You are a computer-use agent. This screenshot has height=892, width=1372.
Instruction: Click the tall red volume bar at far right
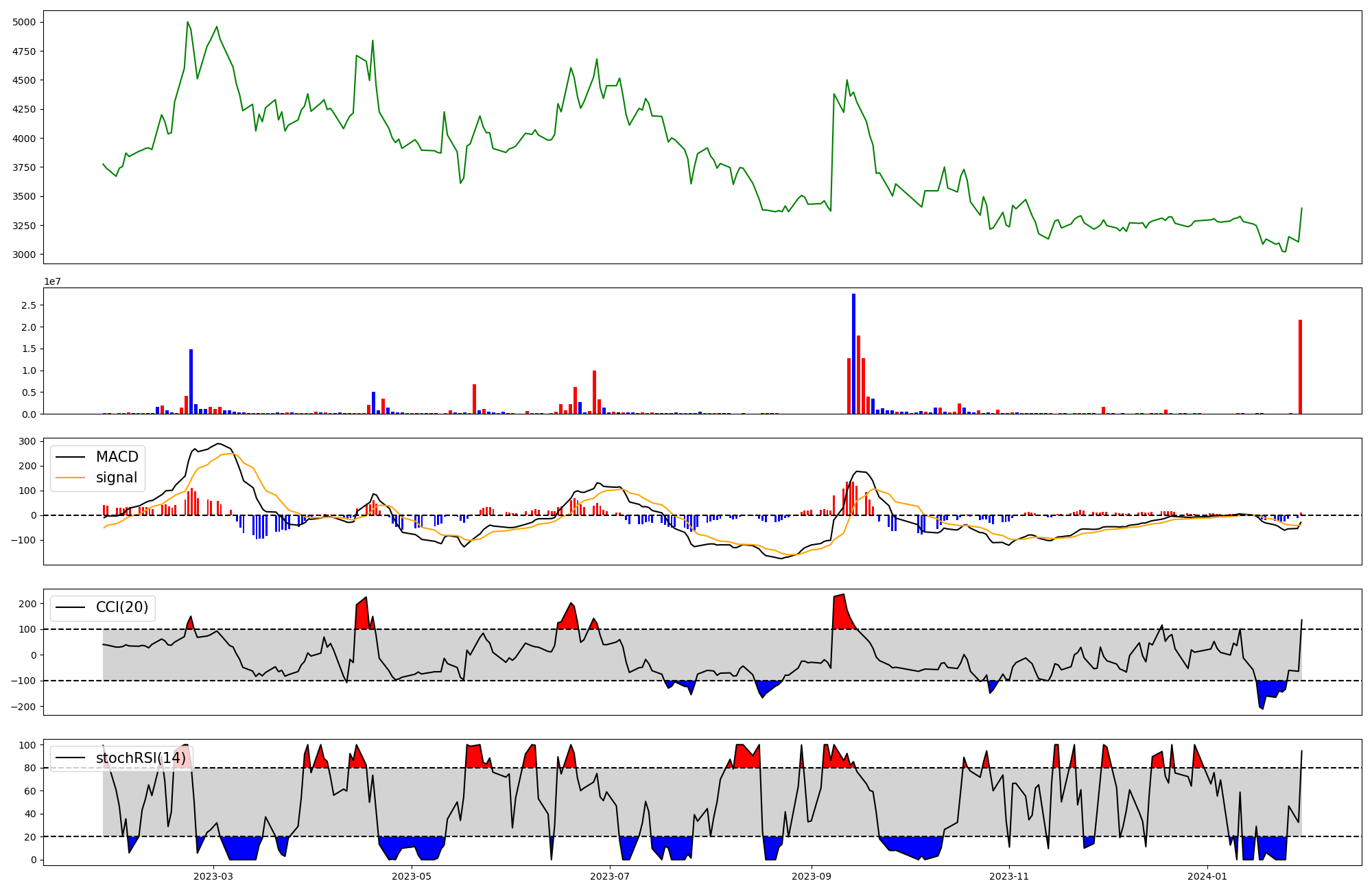coord(1300,366)
